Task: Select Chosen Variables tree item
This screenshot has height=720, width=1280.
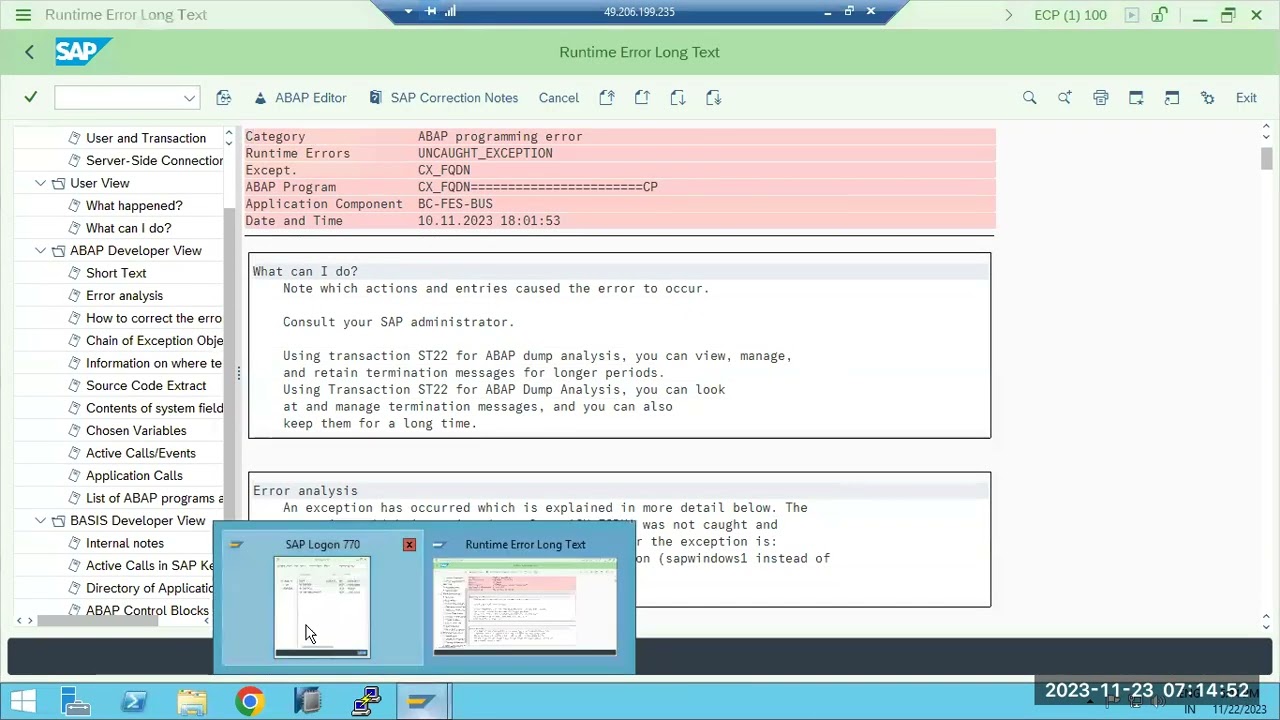Action: pos(136,431)
